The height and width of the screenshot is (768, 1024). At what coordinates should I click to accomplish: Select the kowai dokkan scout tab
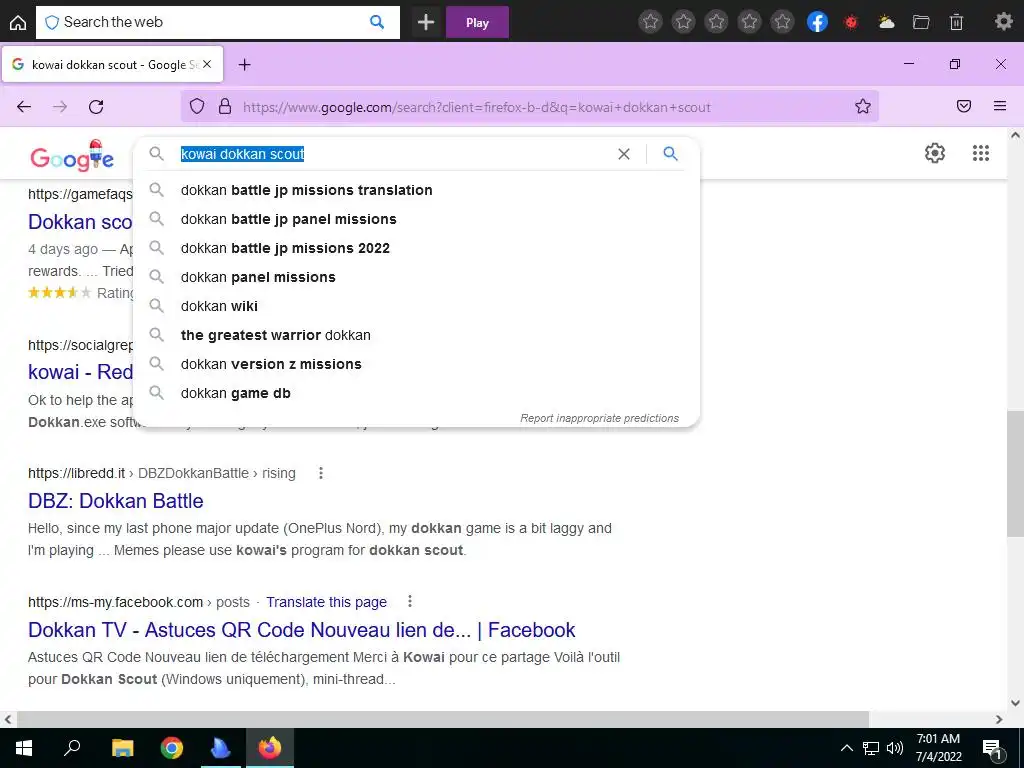coord(113,64)
